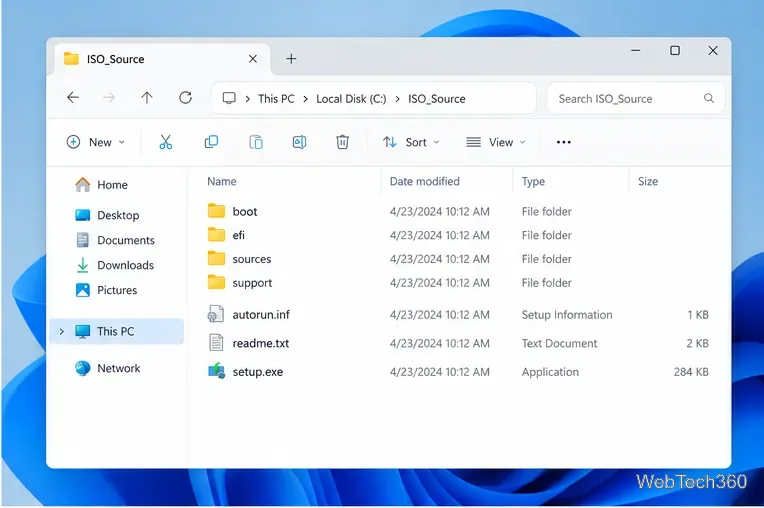The height and width of the screenshot is (508, 764).
Task: Open Home in the navigation pane
Action: tap(101, 185)
